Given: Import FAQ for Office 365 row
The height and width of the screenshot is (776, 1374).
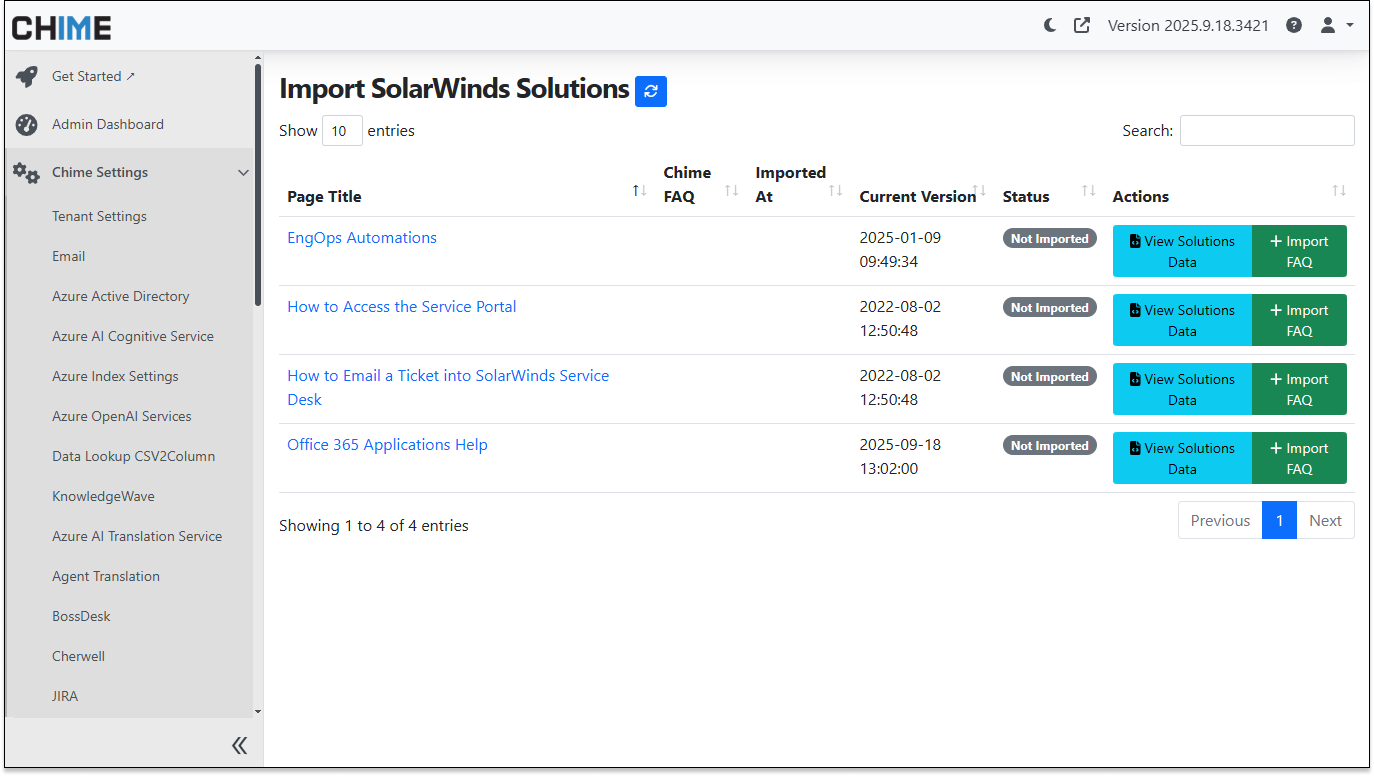Looking at the screenshot, I should click(x=1299, y=458).
